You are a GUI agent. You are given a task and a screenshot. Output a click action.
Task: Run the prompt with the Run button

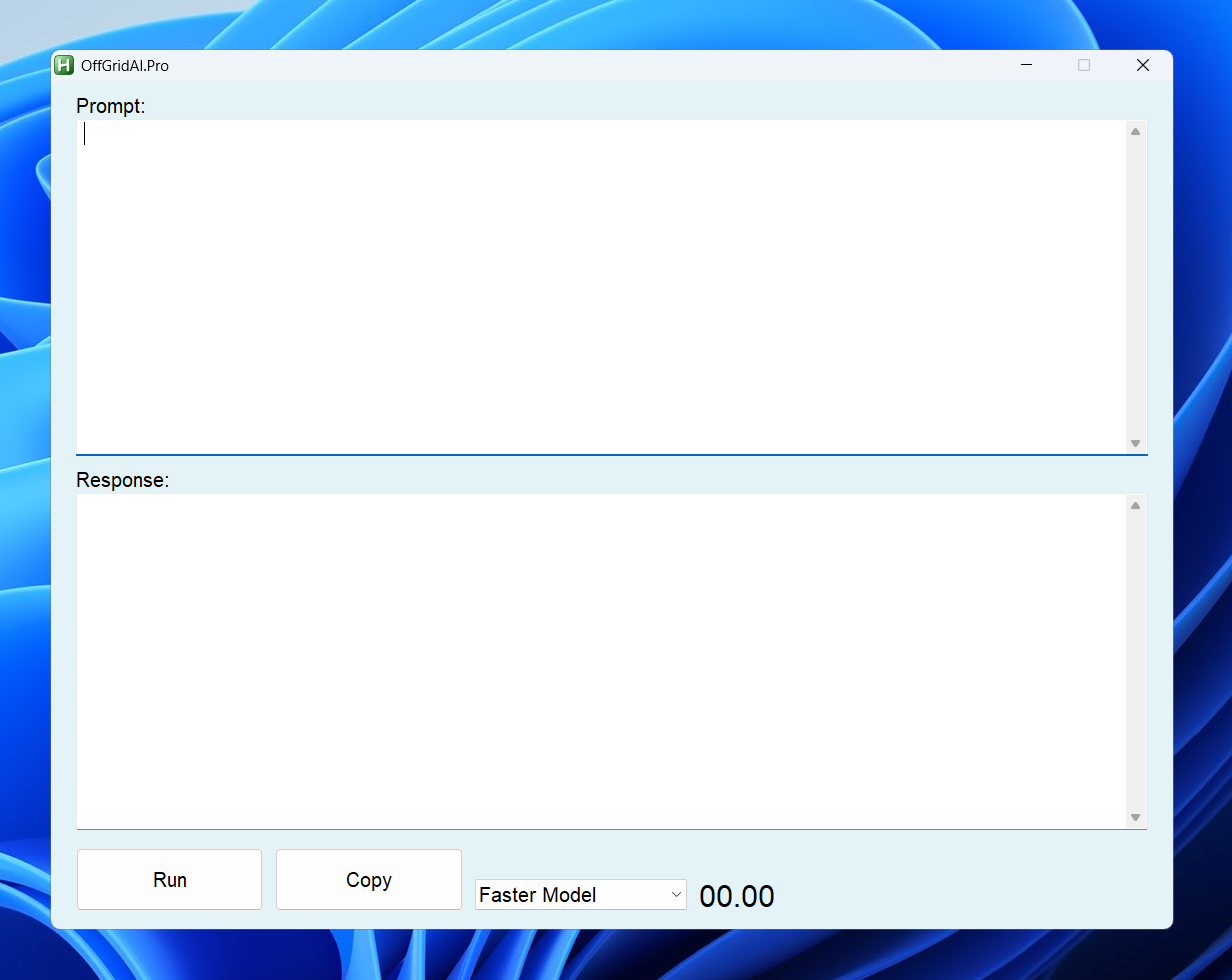(170, 880)
